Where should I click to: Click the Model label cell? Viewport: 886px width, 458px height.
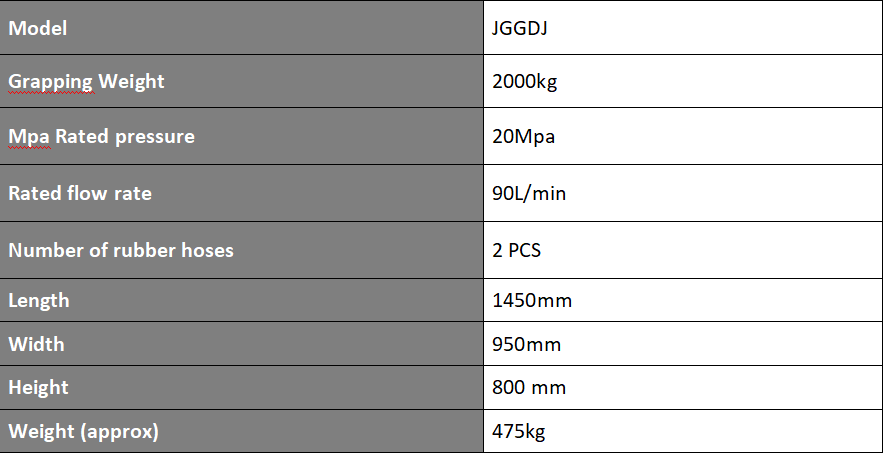pyautogui.click(x=241, y=28)
